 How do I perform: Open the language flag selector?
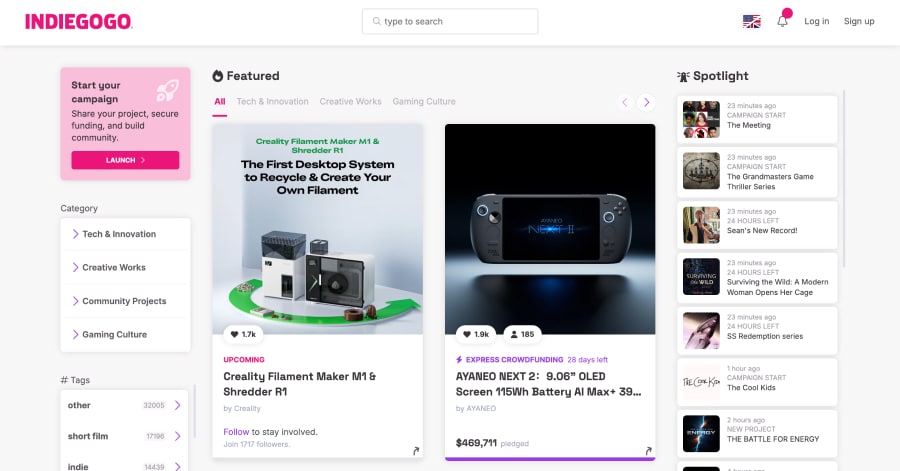[x=751, y=21]
